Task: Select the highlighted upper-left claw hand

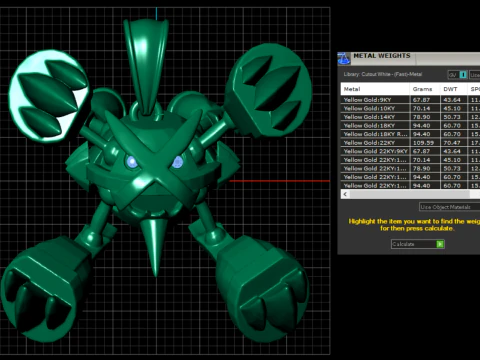Action: pos(50,96)
